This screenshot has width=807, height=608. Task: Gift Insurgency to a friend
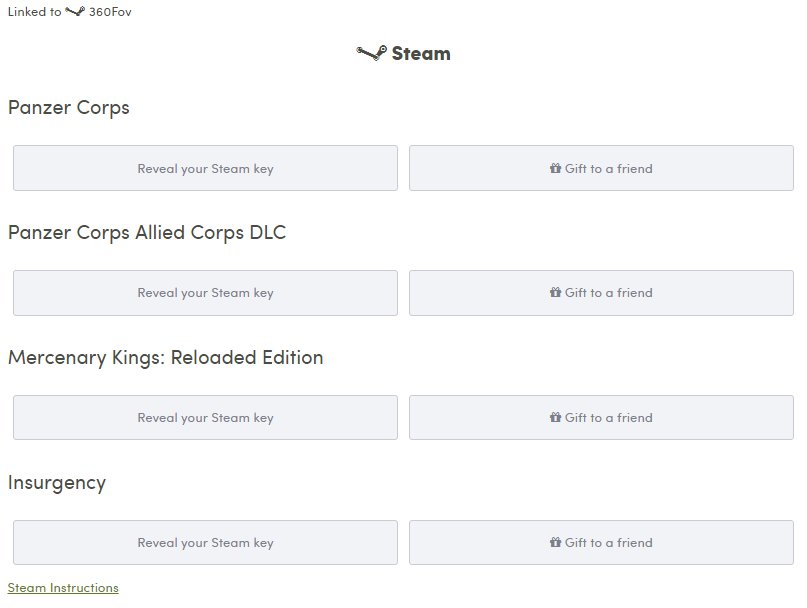click(601, 543)
